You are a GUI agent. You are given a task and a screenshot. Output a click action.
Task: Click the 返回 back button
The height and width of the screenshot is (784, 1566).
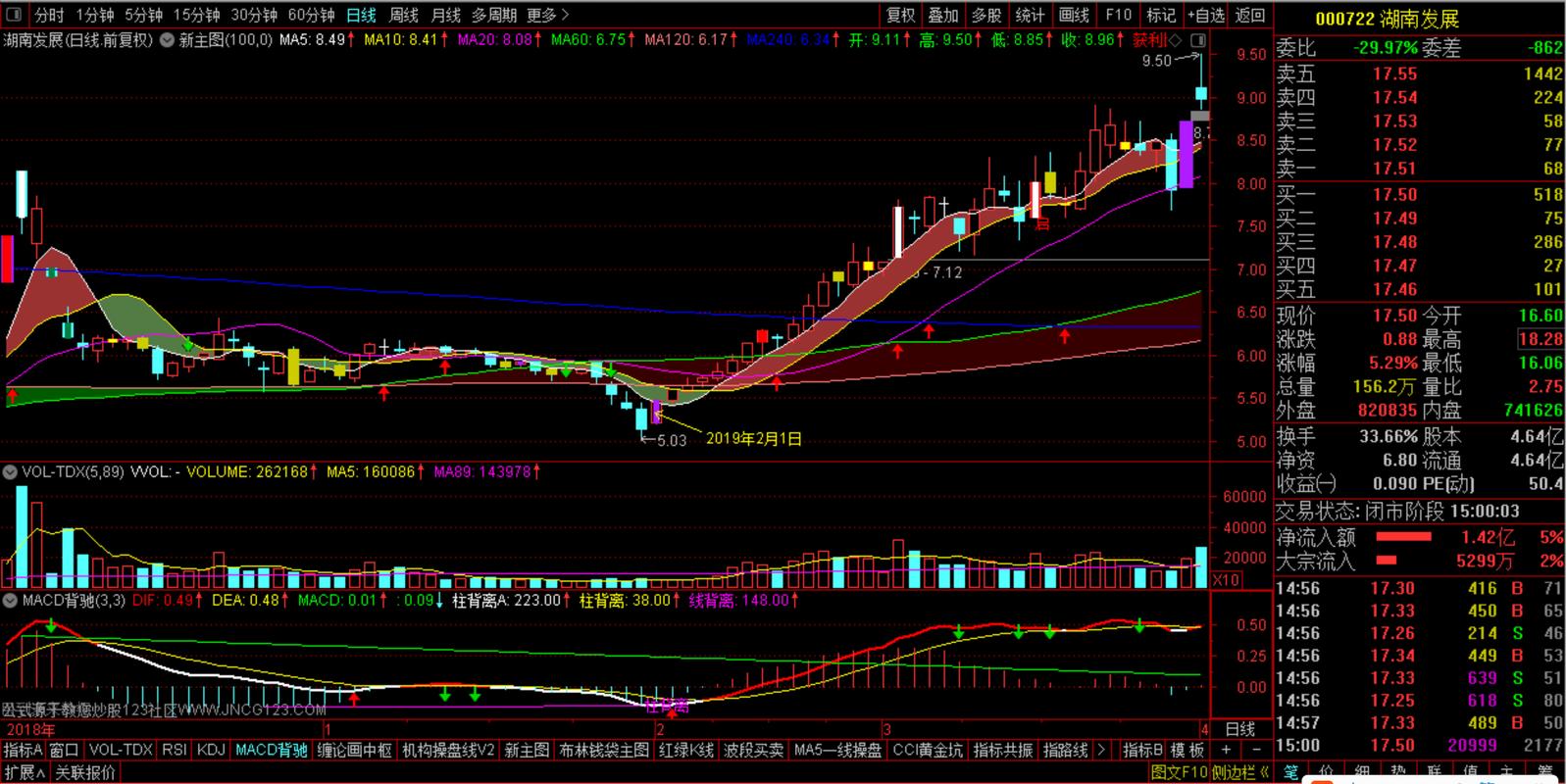point(1250,16)
